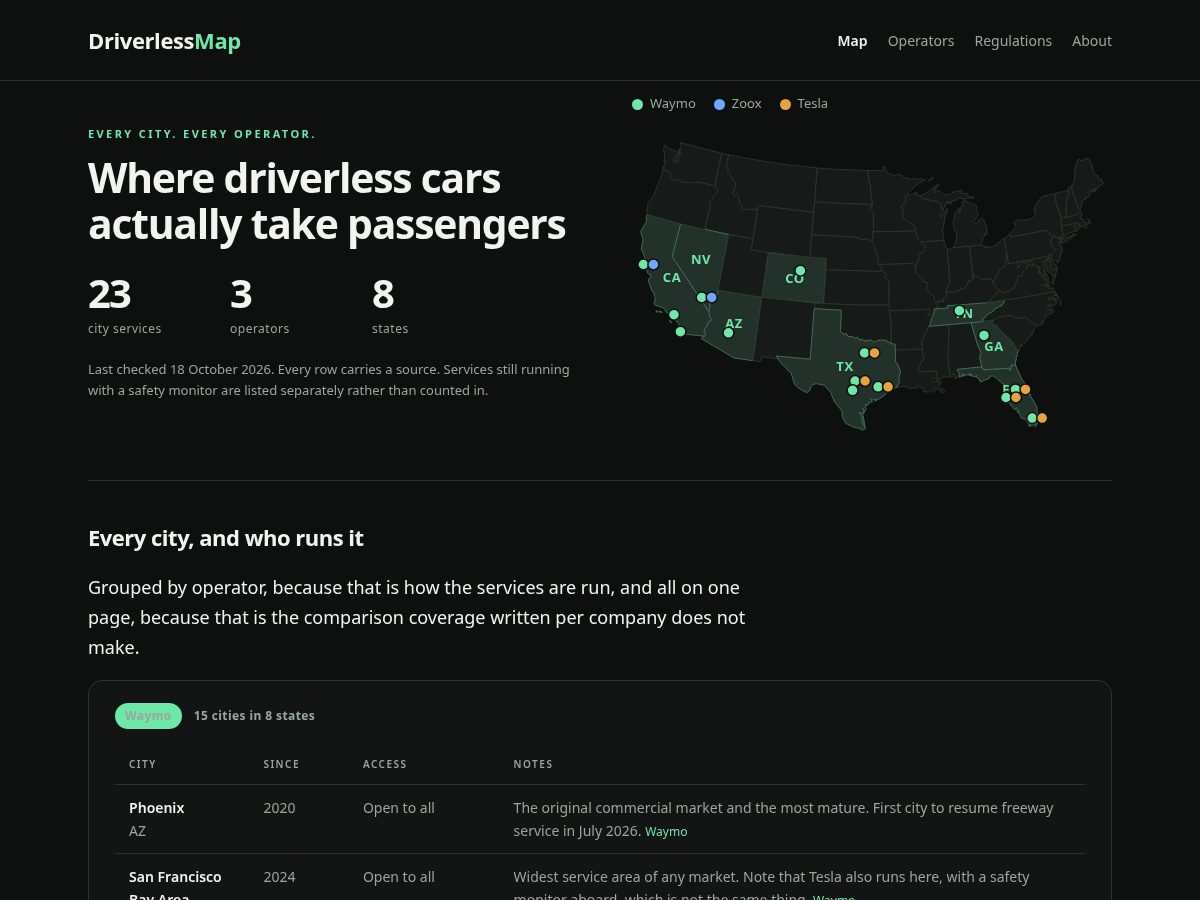Viewport: 1200px width, 900px height.
Task: Click the "3" operators stat
Action: click(x=241, y=294)
